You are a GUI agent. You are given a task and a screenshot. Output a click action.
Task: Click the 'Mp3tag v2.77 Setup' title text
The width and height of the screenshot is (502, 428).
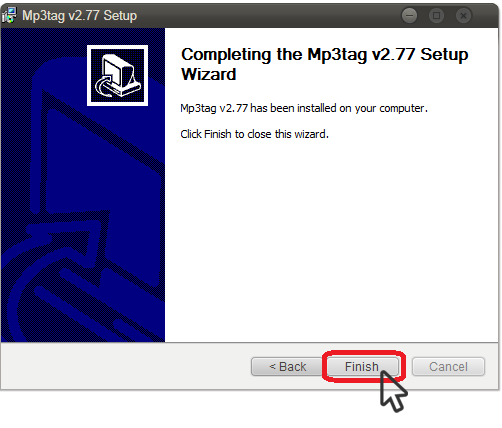click(x=79, y=16)
